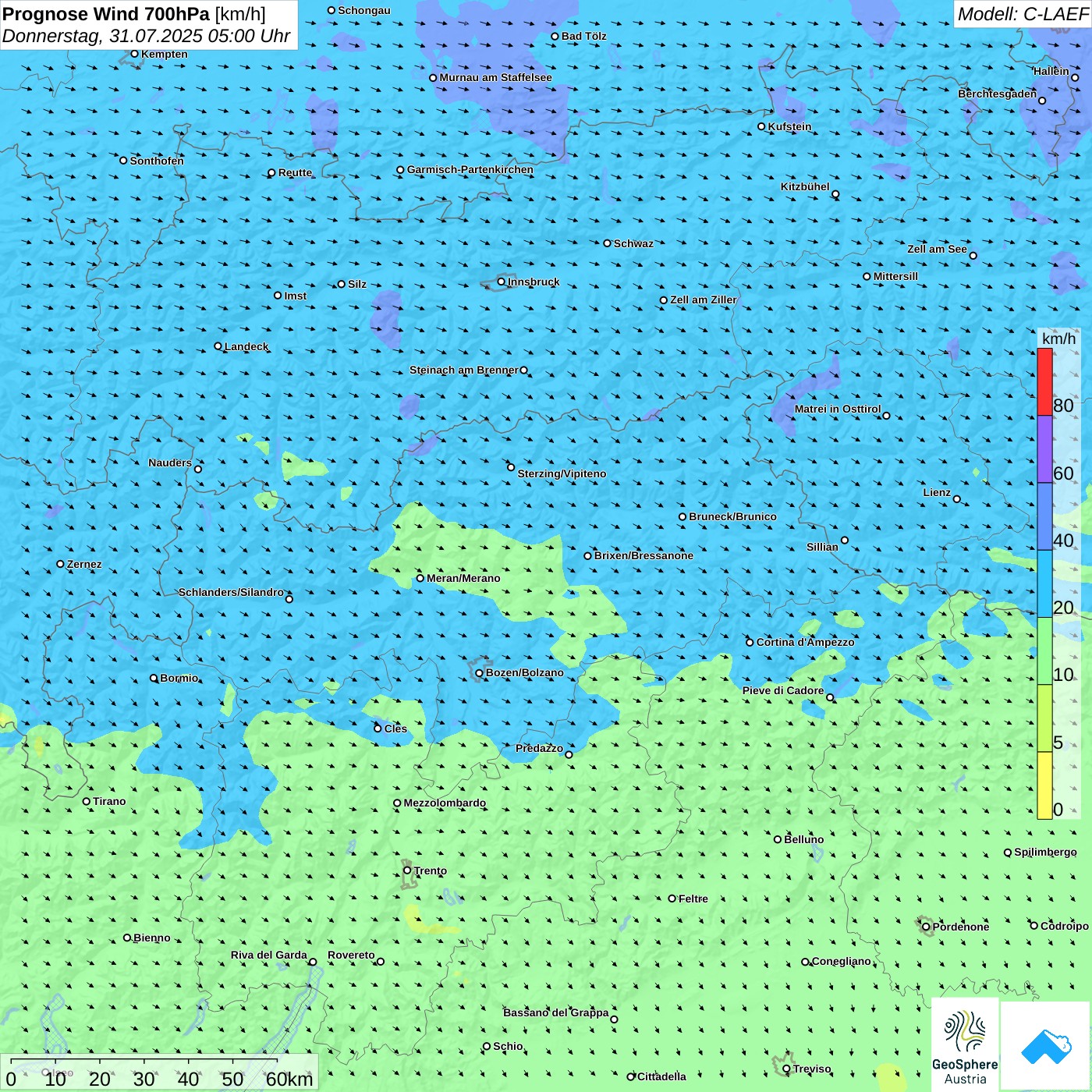The height and width of the screenshot is (1092, 1092).
Task: Click the distance scale bar in kilometers
Action: 159,1072
